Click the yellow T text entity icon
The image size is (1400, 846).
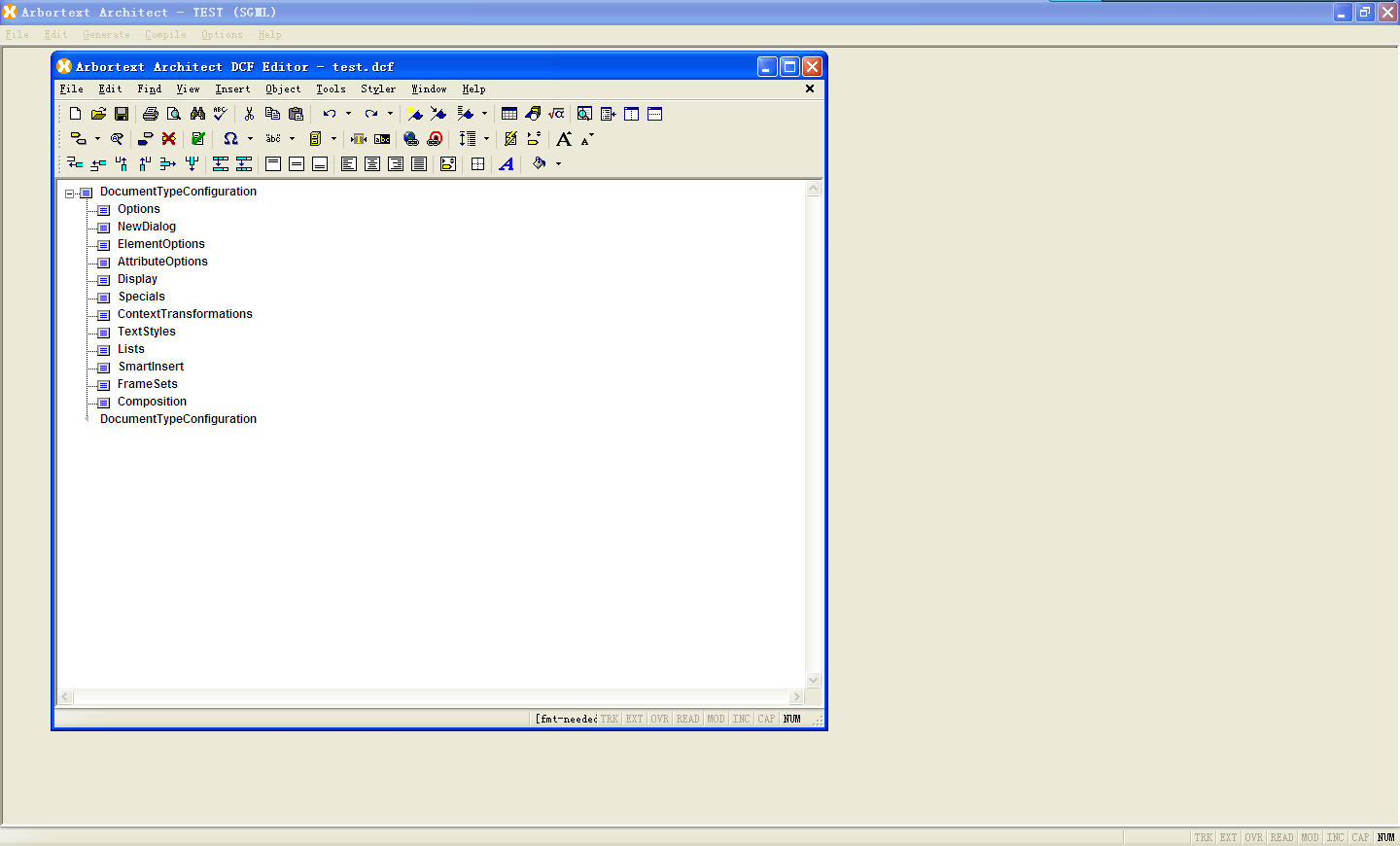pos(359,139)
